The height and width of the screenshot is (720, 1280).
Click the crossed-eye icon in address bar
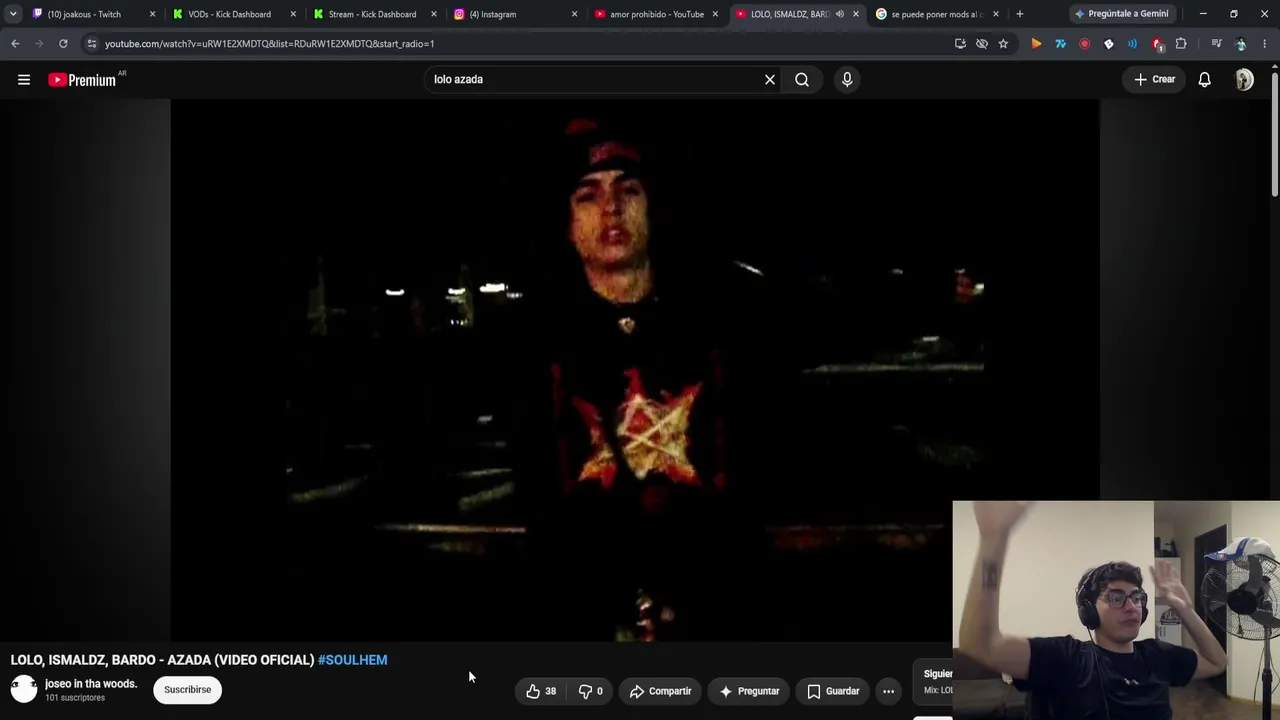coord(982,44)
